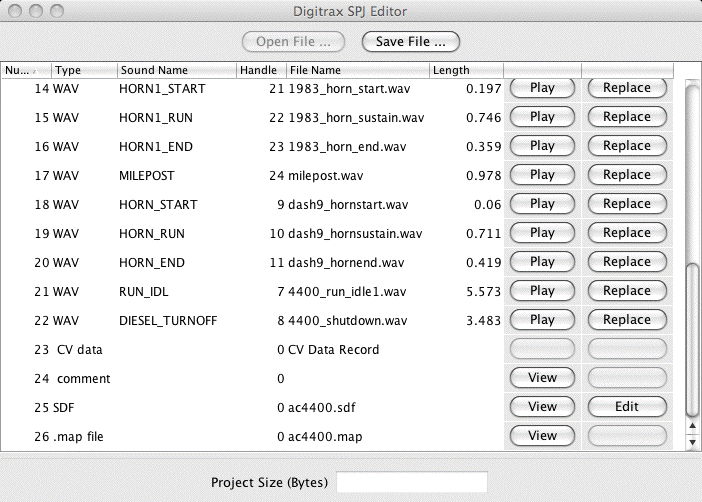Image resolution: width=702 pixels, height=502 pixels.
Task: Play the MILEPOST sound
Action: [542, 175]
